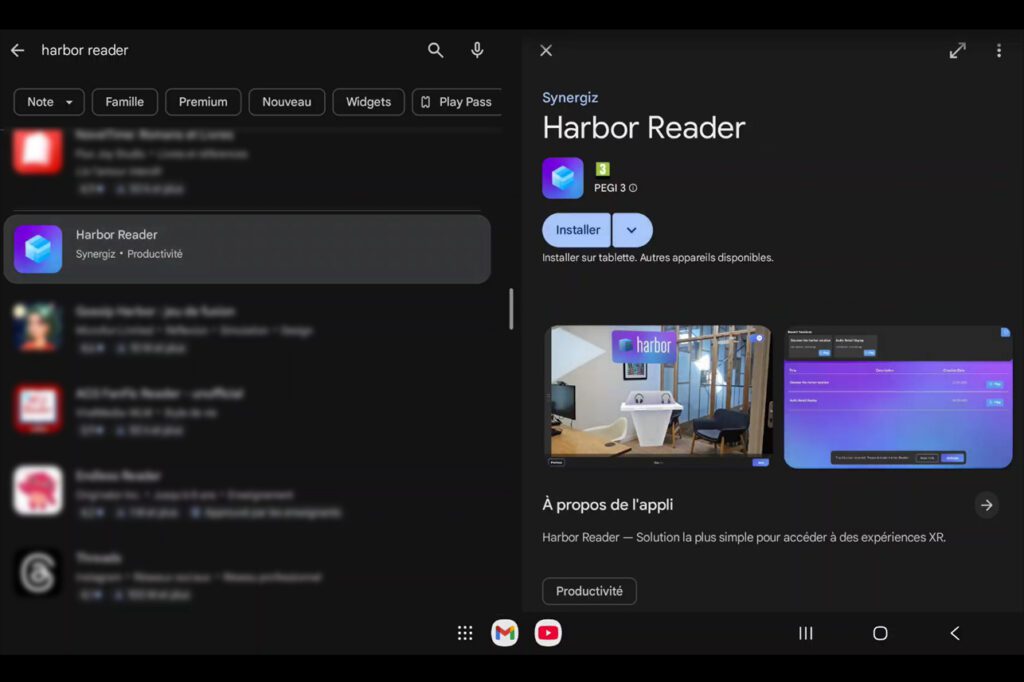Open the PEGI 3 rating info icon
The image size is (1024, 682).
pos(633,188)
